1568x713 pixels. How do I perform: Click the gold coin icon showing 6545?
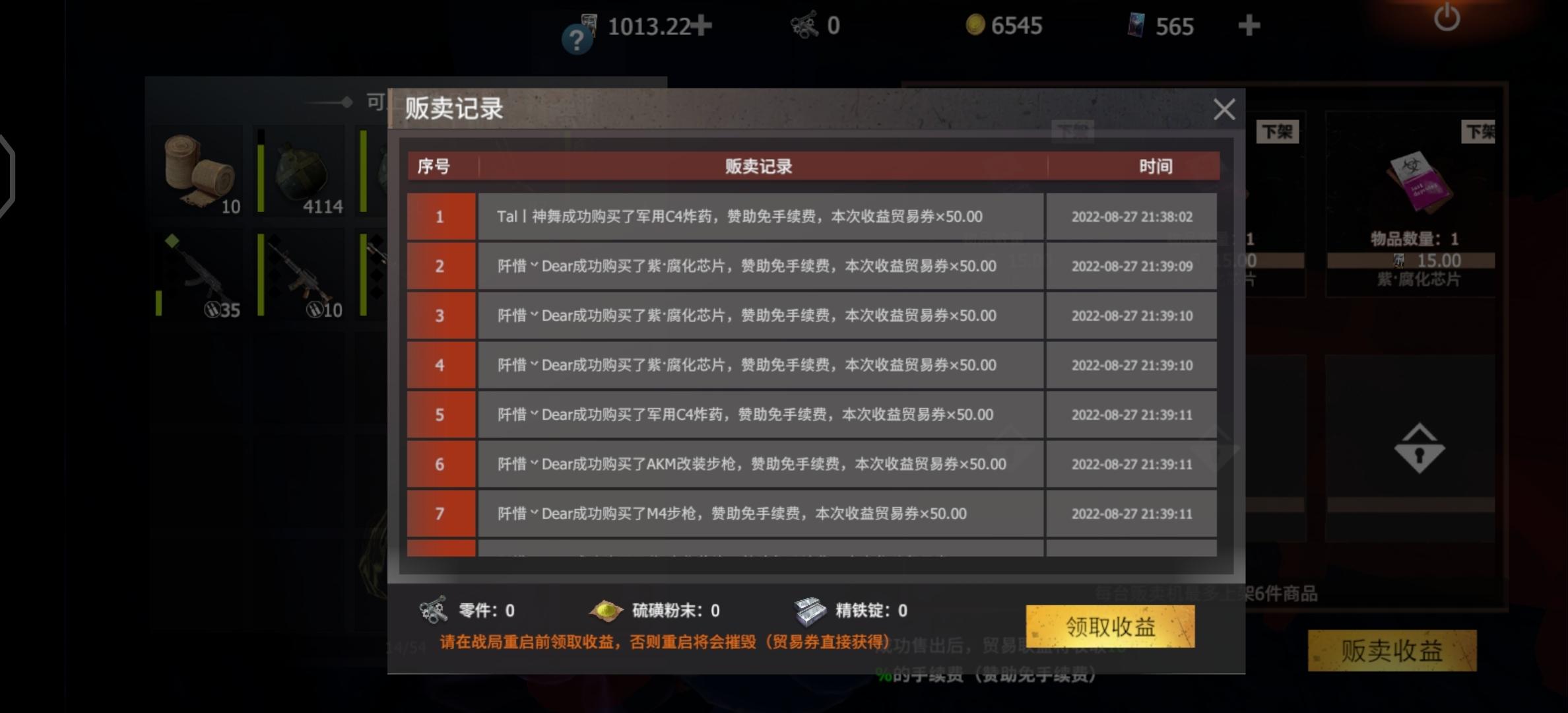point(975,25)
